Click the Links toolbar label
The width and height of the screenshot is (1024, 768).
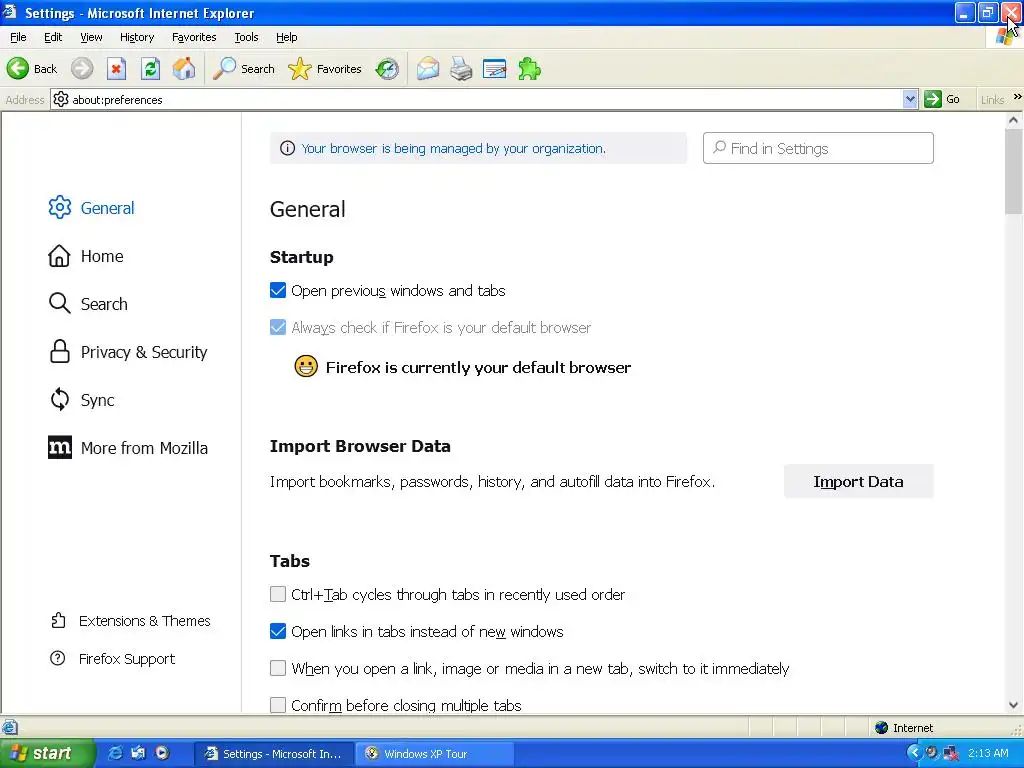click(992, 100)
